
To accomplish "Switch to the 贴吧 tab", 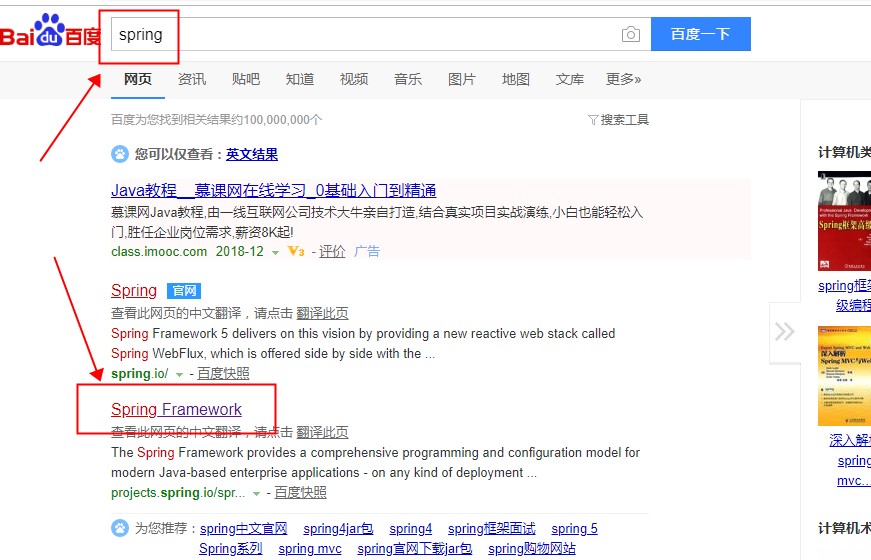I will (246, 79).
